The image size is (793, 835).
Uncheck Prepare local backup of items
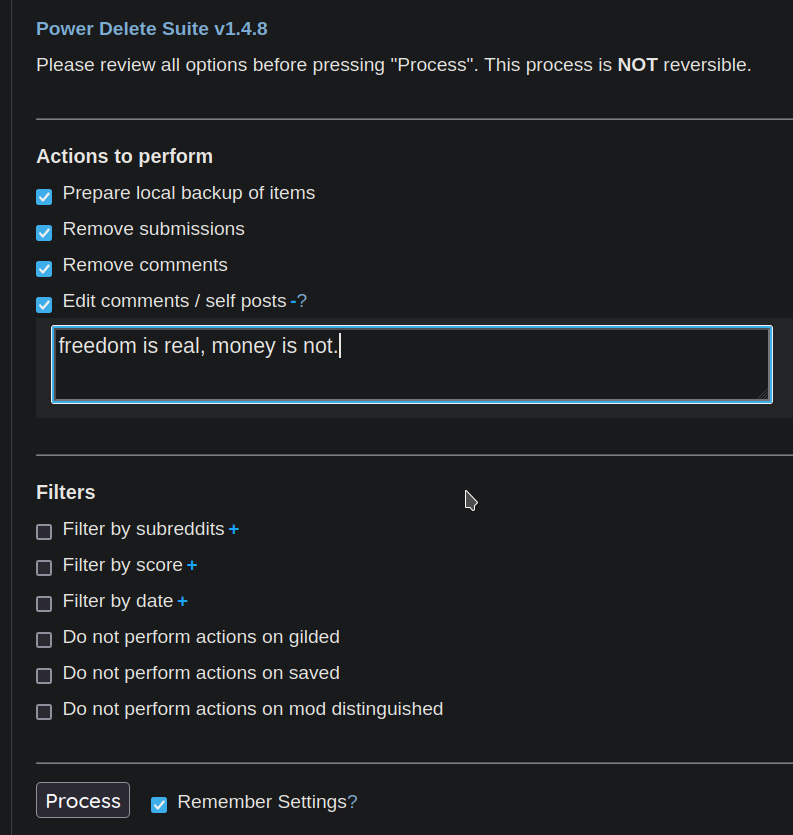[x=44, y=196]
